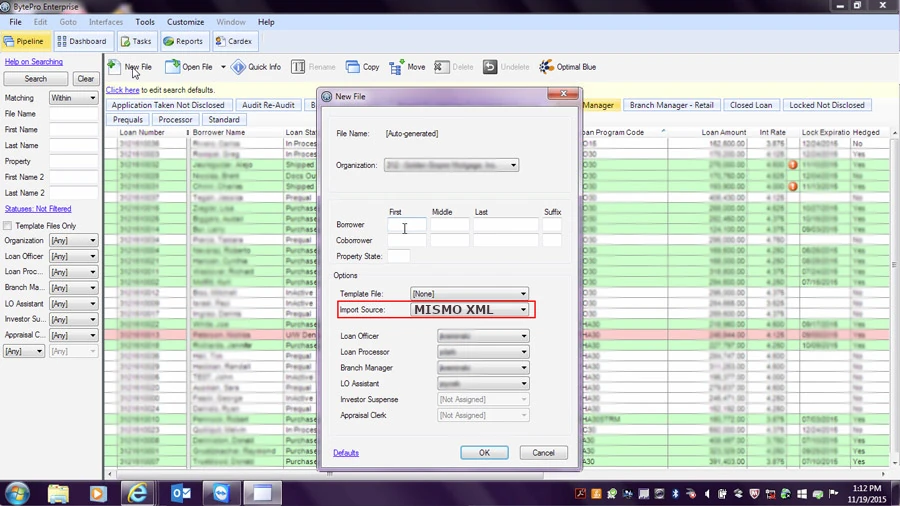
Task: Open the Customize menu
Action: (185, 22)
